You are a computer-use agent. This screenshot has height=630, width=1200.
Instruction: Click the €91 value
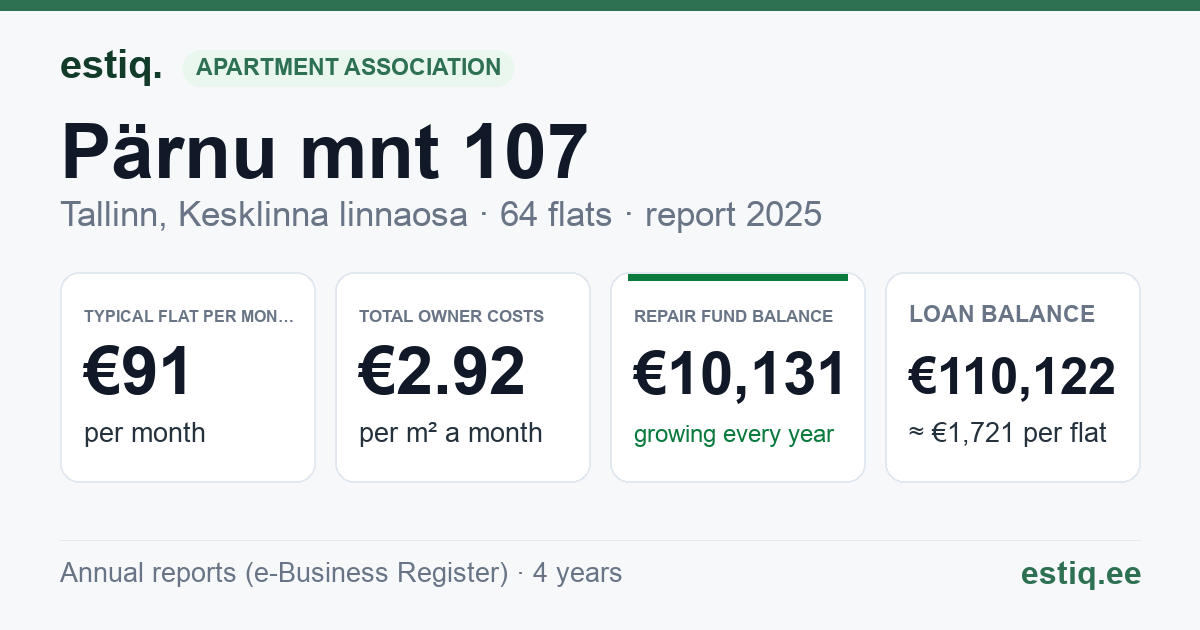(x=138, y=372)
